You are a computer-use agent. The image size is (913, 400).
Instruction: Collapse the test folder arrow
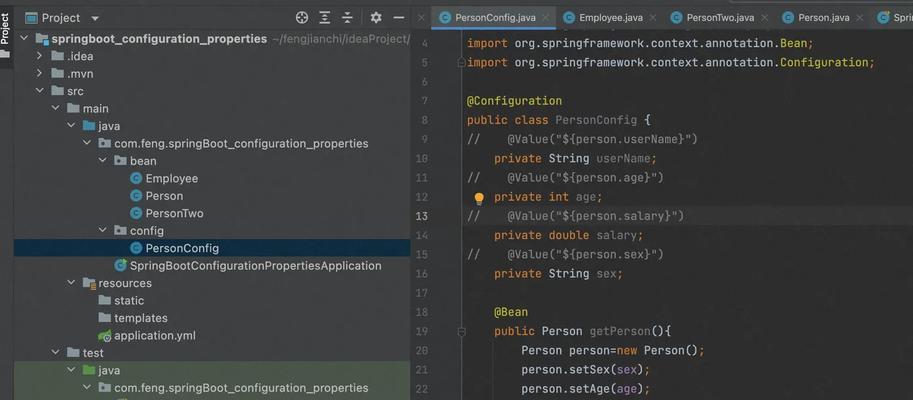[55, 353]
